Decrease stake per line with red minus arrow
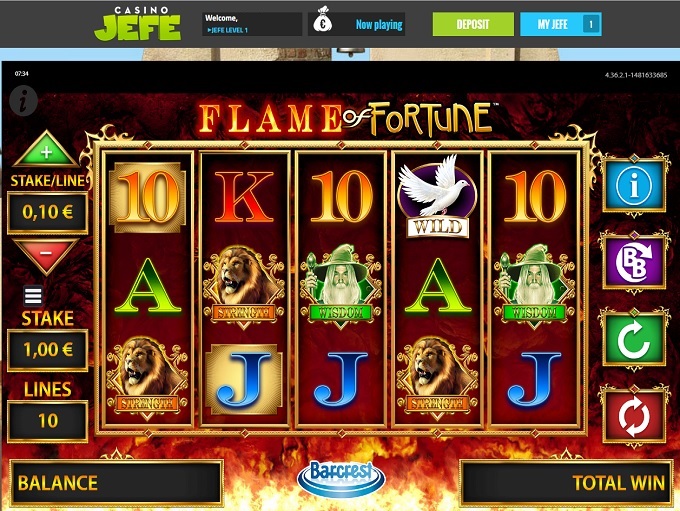This screenshot has width=680, height=511. tap(46, 256)
